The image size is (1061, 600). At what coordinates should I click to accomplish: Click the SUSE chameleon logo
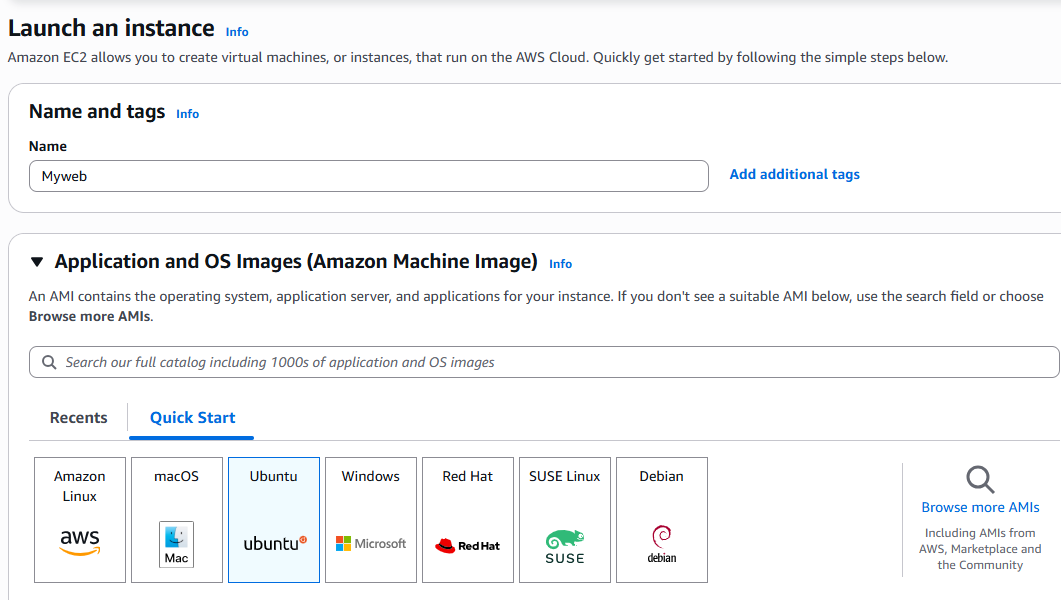[x=565, y=540]
